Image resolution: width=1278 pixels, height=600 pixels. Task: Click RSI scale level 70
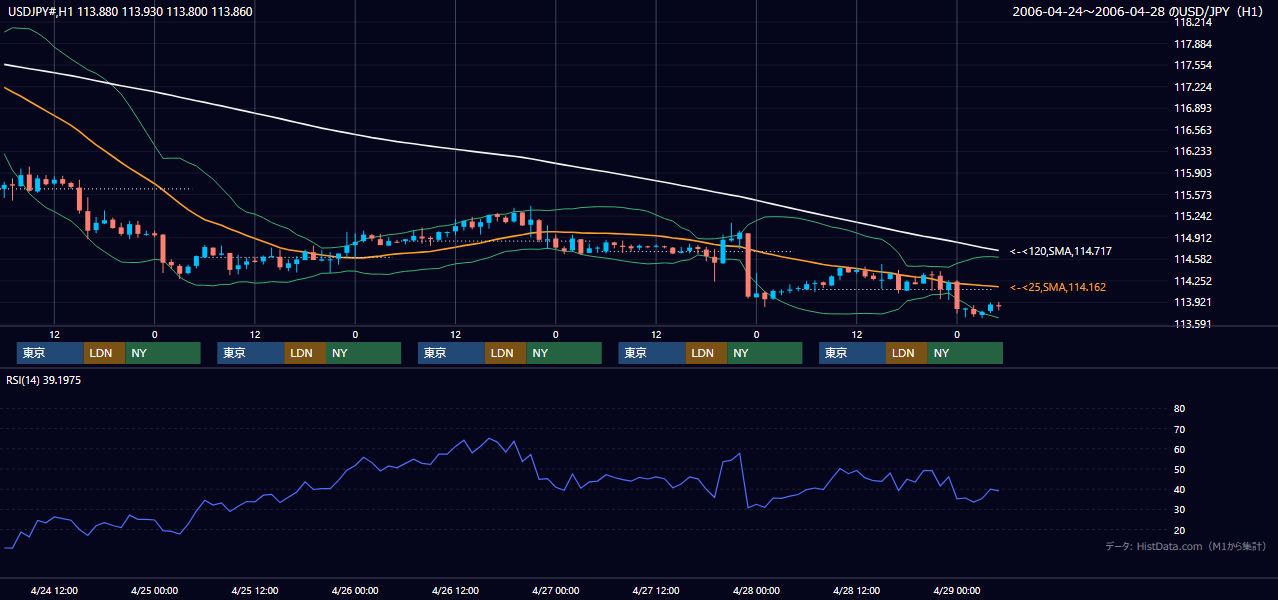coord(1179,429)
